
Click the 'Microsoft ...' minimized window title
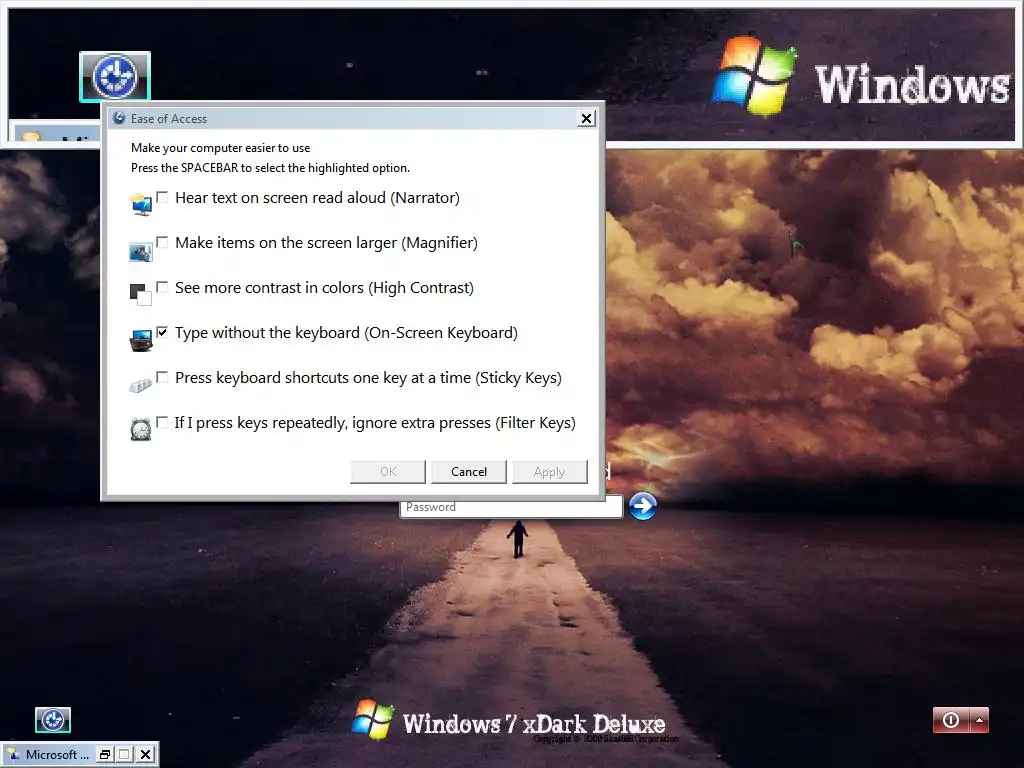(x=57, y=755)
